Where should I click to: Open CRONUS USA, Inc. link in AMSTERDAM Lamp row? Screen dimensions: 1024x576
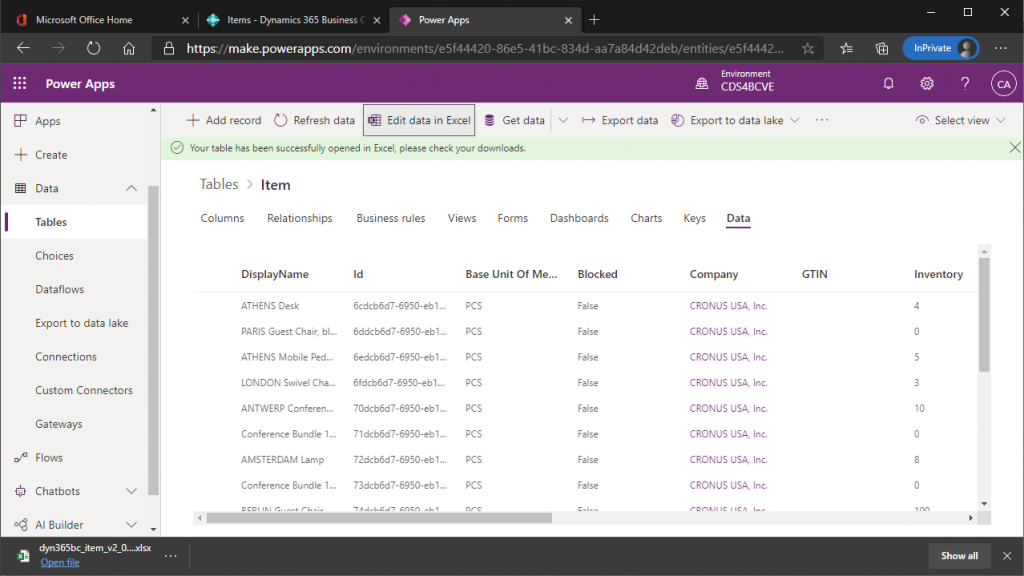coord(728,460)
